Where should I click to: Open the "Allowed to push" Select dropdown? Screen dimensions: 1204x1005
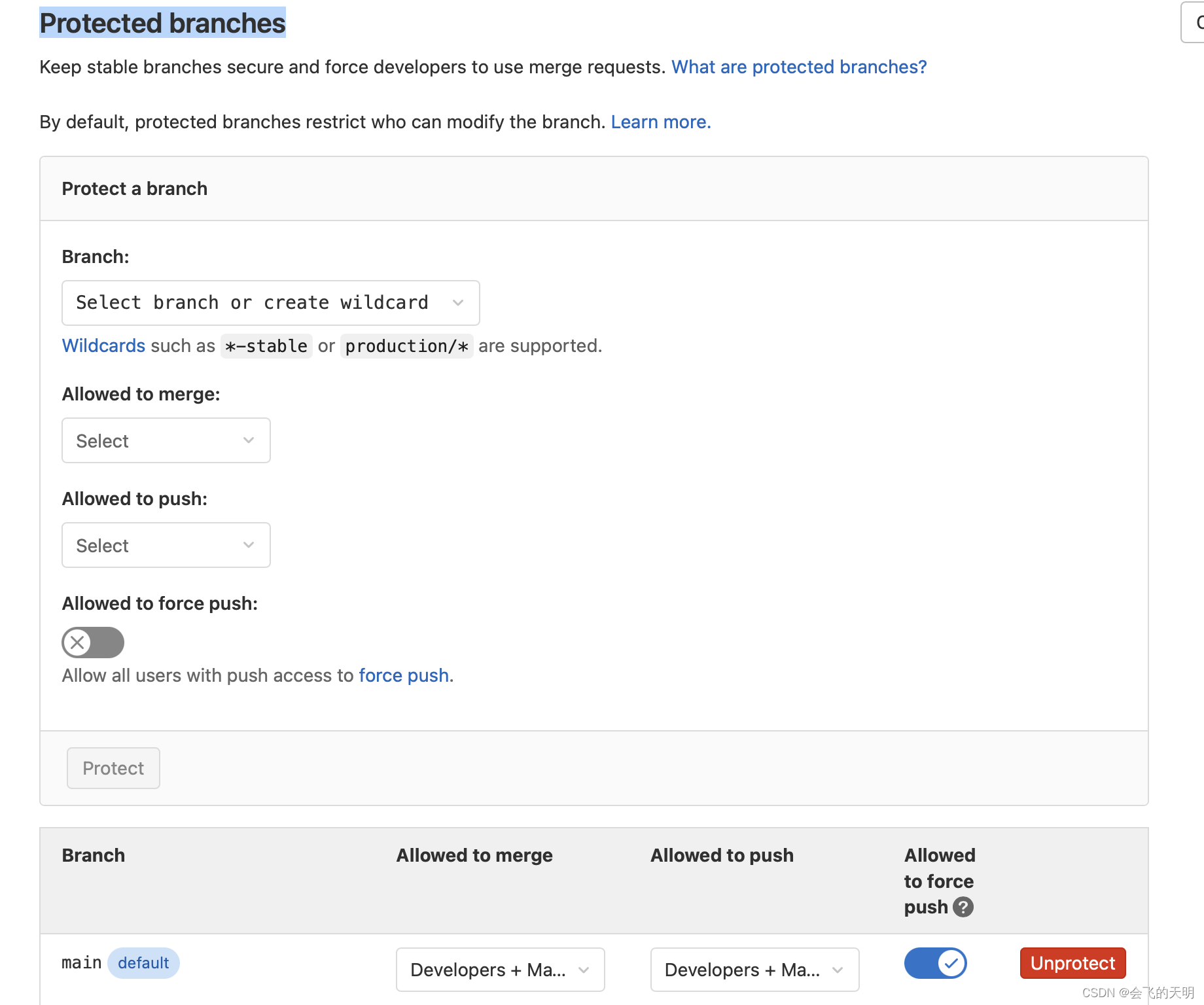[166, 544]
